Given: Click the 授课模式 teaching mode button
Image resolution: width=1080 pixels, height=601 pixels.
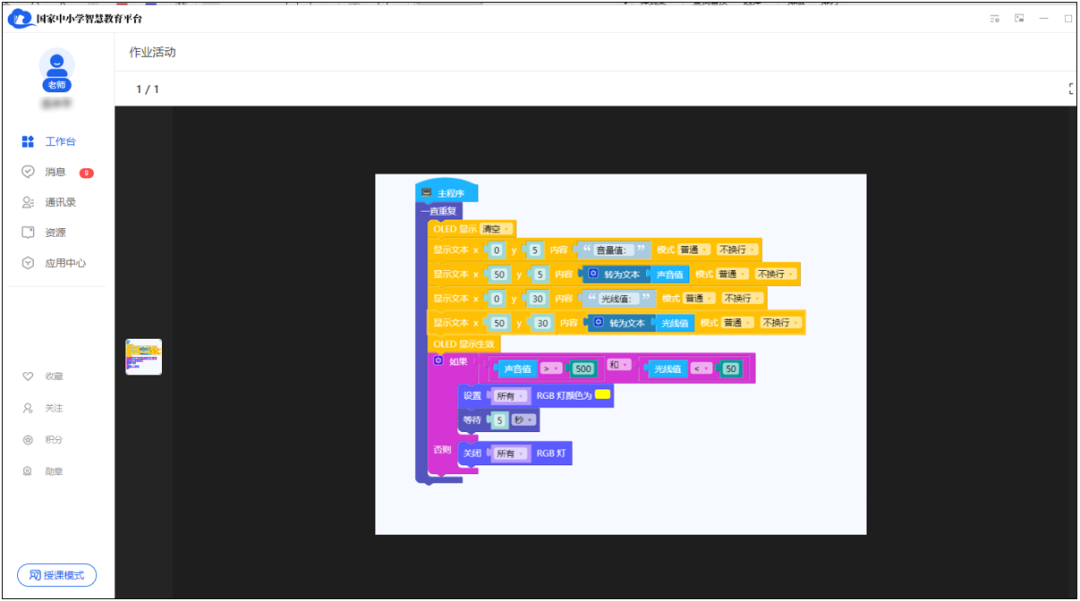Looking at the screenshot, I should coord(57,575).
